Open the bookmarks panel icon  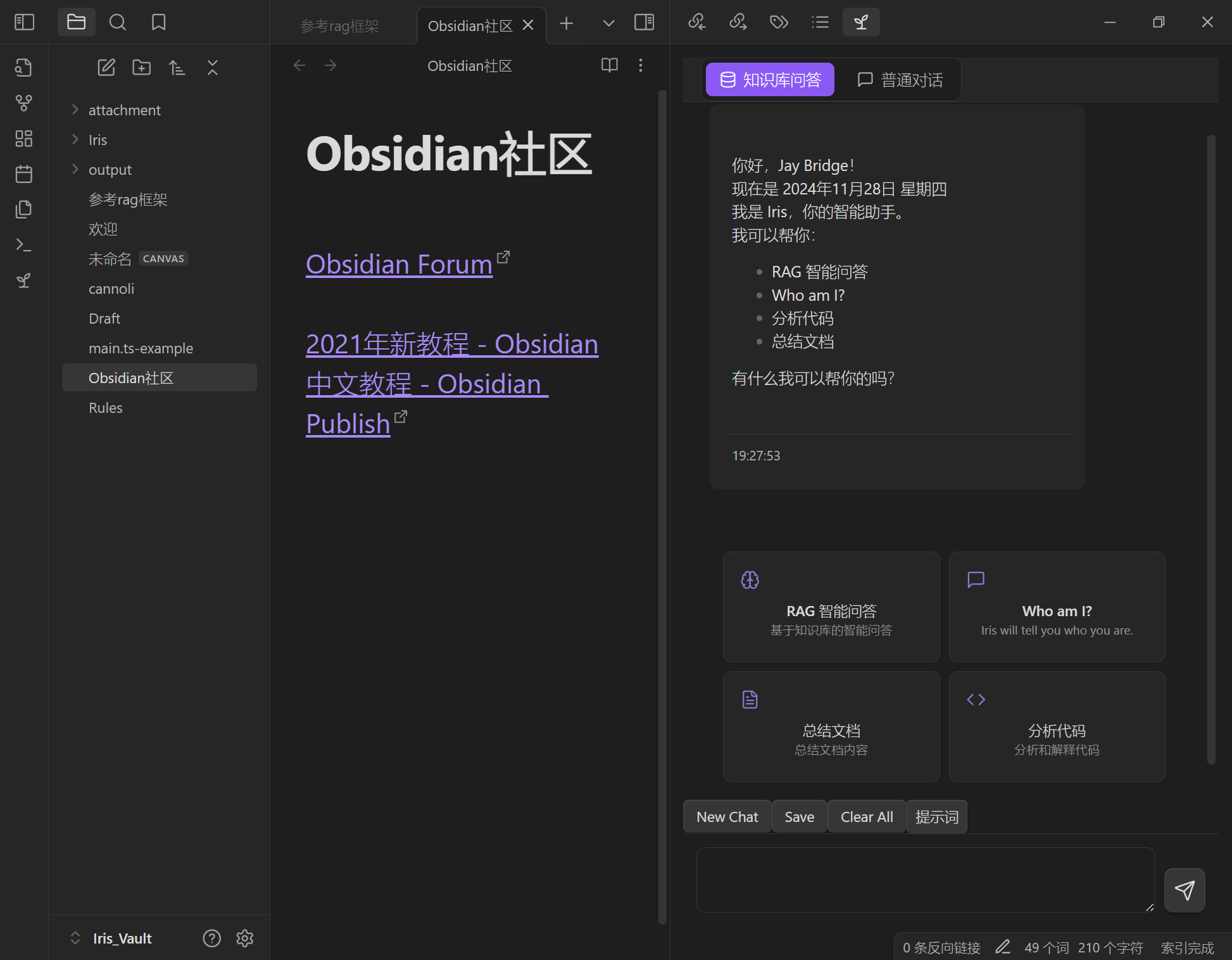click(159, 22)
